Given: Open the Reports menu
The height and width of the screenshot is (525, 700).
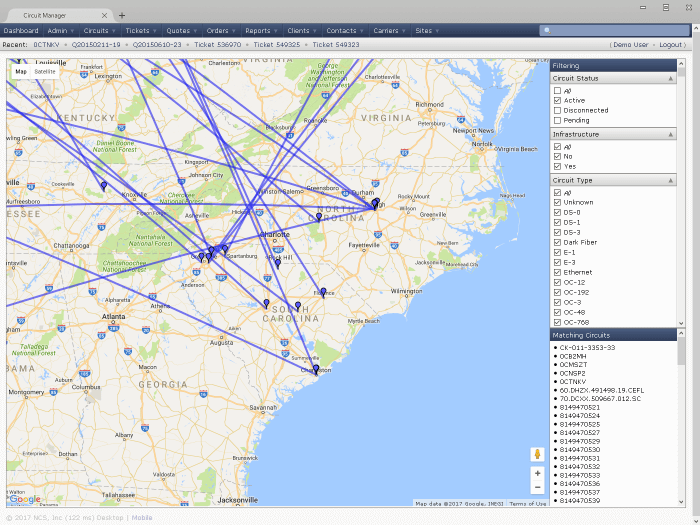Looking at the screenshot, I should [260, 31].
